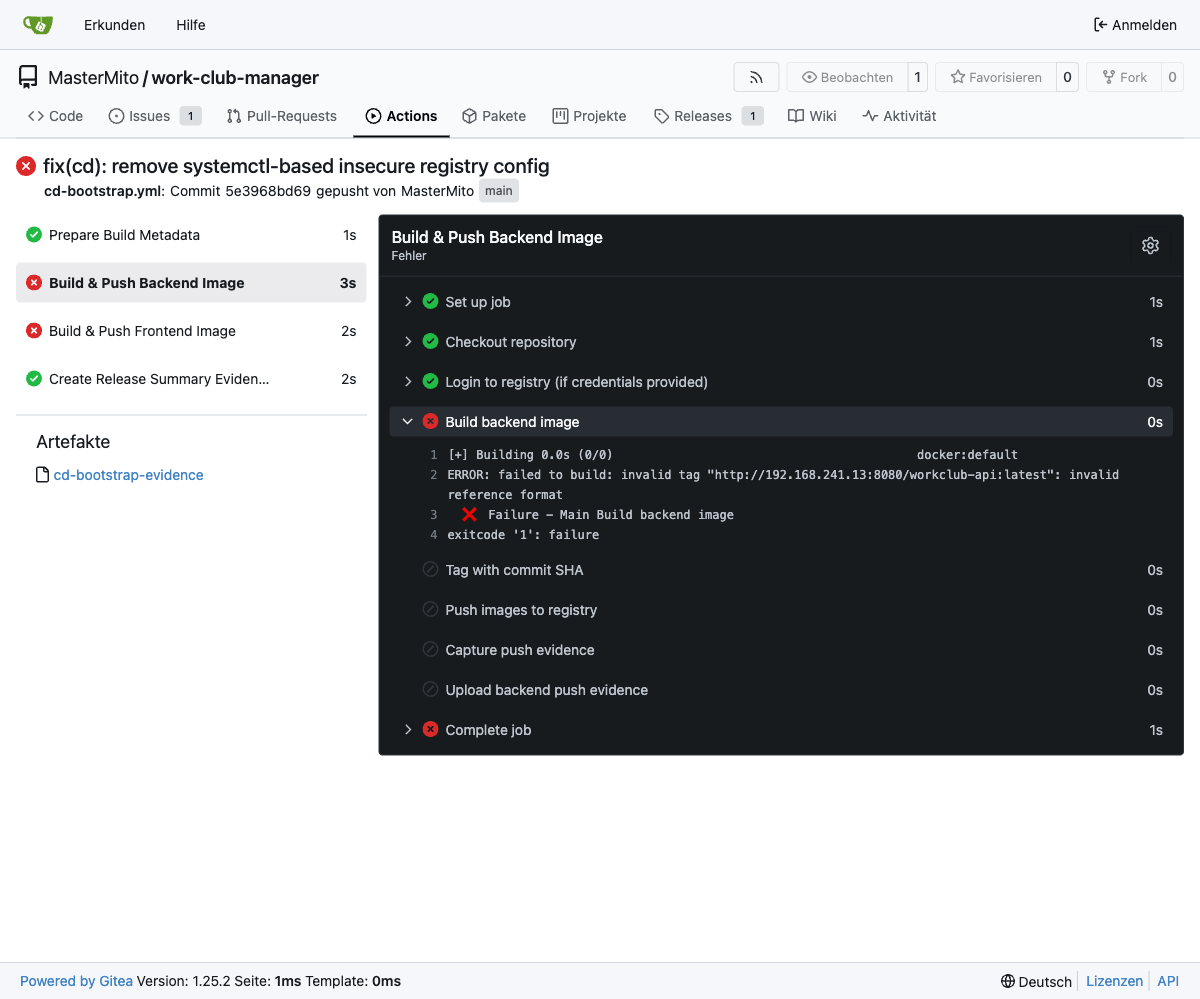
Task: Click the cd-bootstrap-evidence artifact file icon
Action: coord(42,475)
